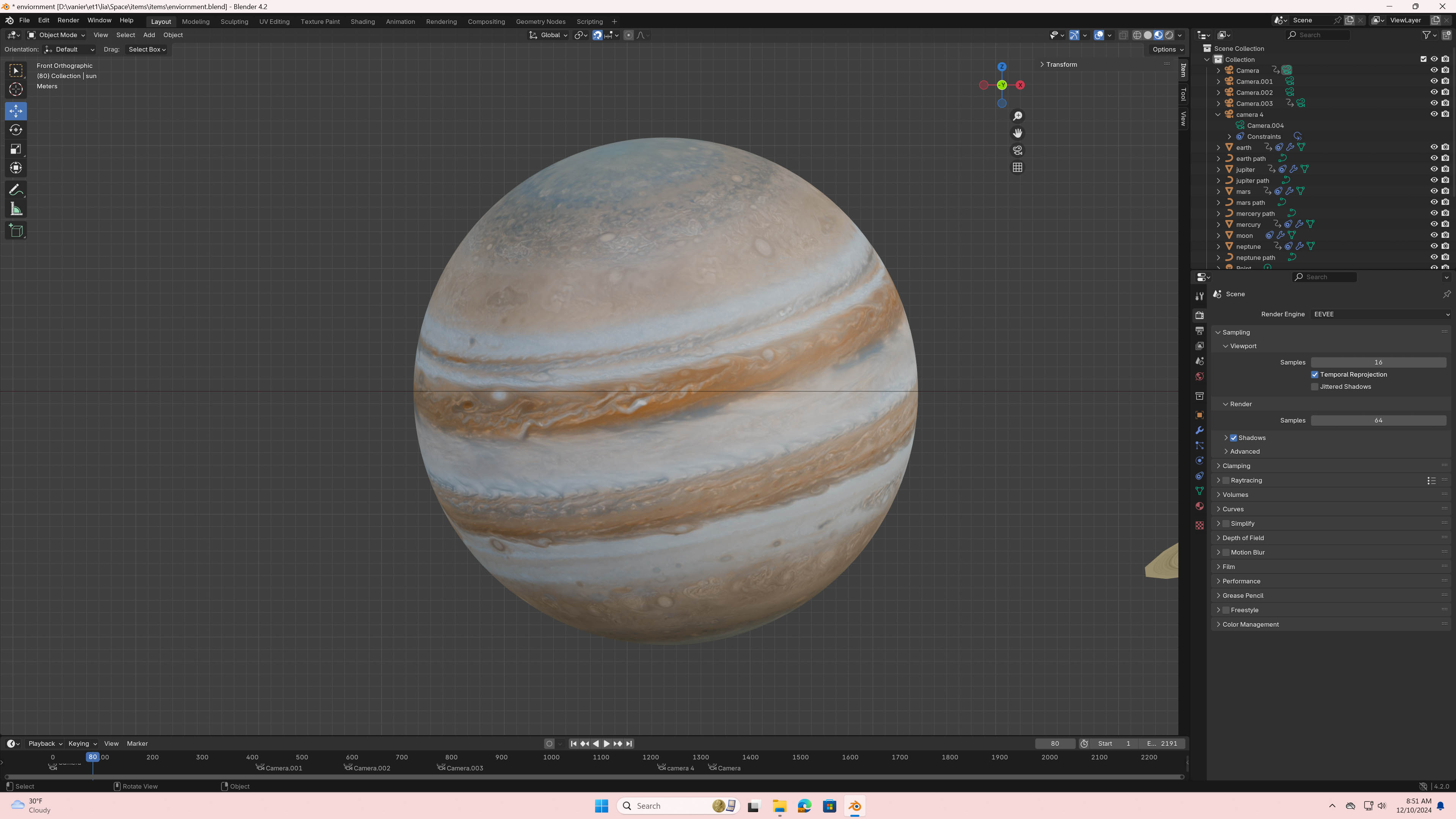Switch to orthographic grid view icon
The height and width of the screenshot is (819, 1456).
click(x=1018, y=167)
